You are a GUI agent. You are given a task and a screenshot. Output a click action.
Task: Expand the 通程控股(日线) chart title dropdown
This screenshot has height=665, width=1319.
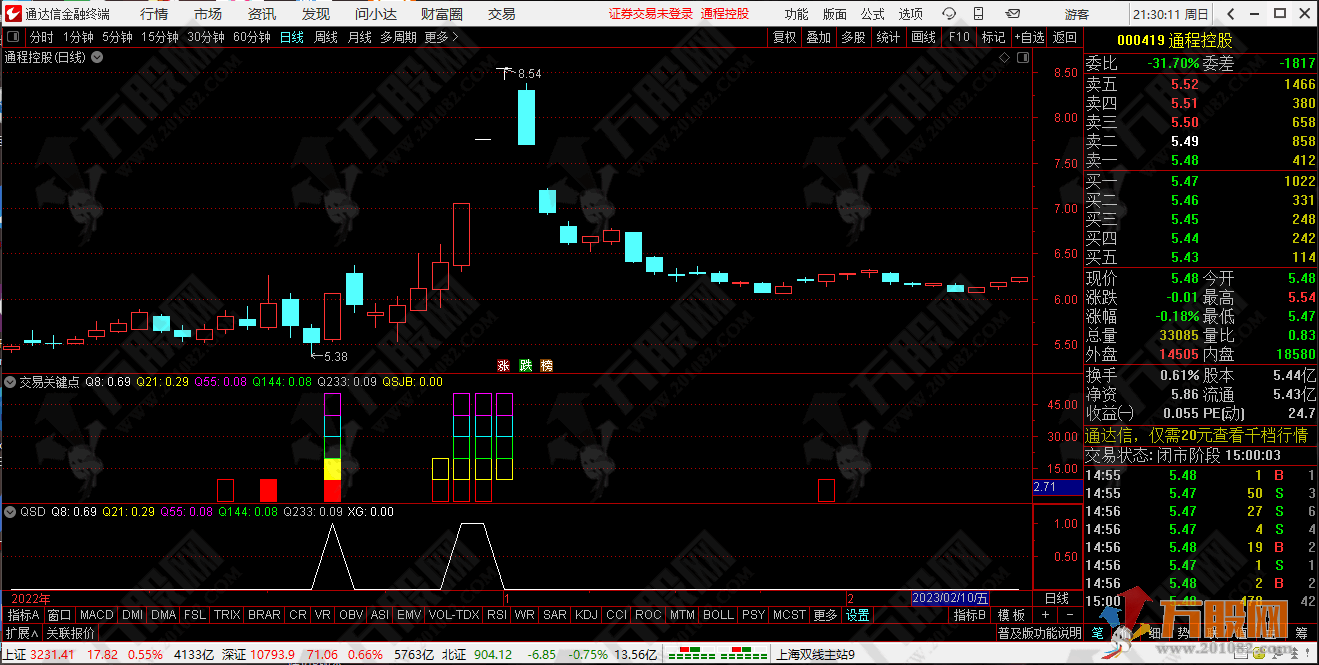[97, 57]
